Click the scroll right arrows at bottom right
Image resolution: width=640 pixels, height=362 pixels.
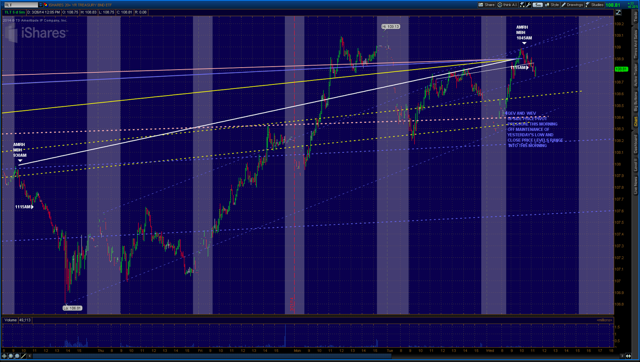pos(629,356)
